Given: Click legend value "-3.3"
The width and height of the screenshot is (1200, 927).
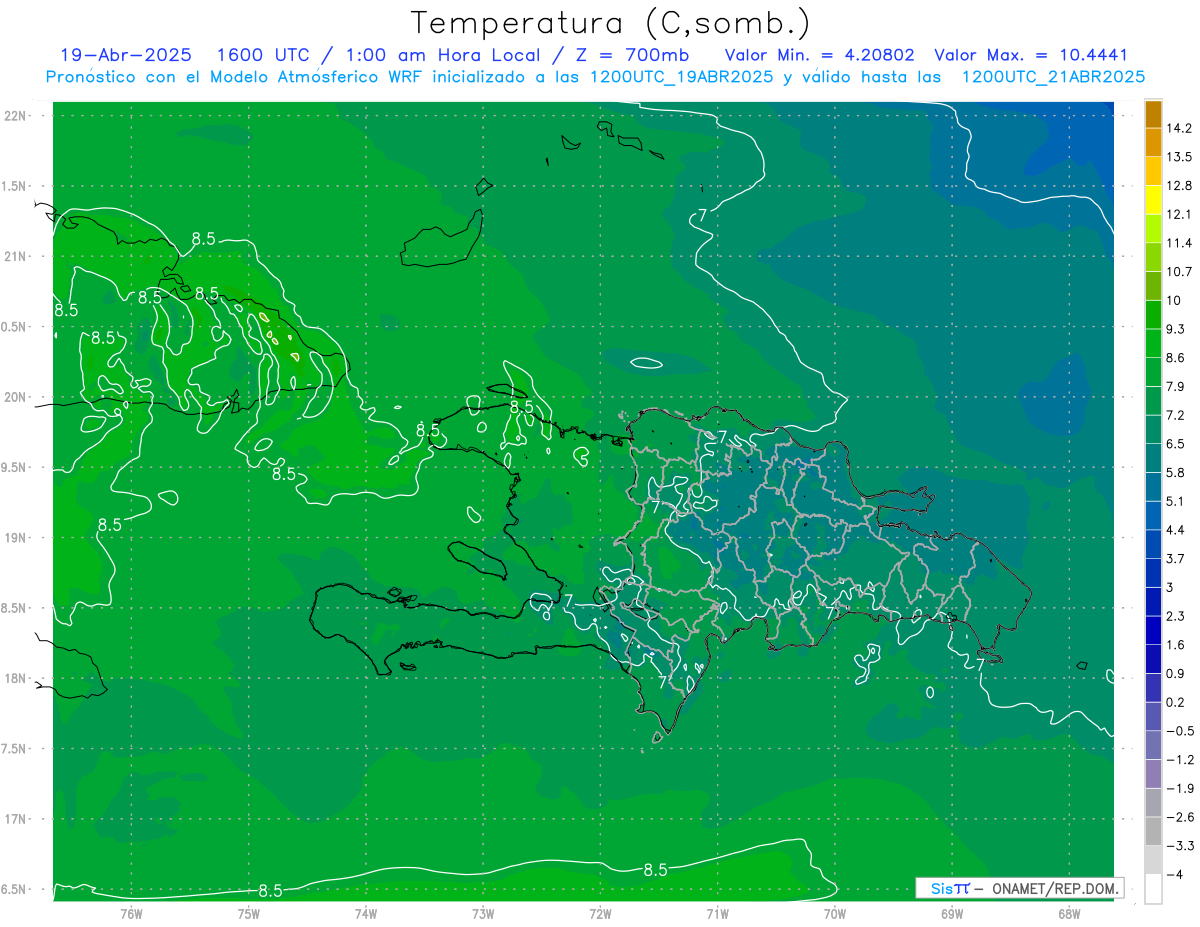Looking at the screenshot, I should click(1180, 845).
